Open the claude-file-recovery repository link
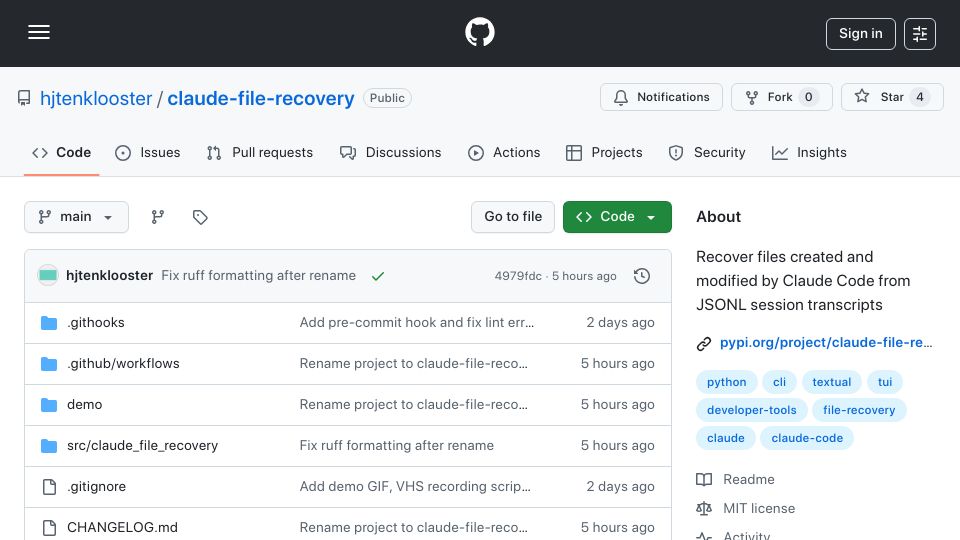The image size is (960, 540). tap(261, 98)
